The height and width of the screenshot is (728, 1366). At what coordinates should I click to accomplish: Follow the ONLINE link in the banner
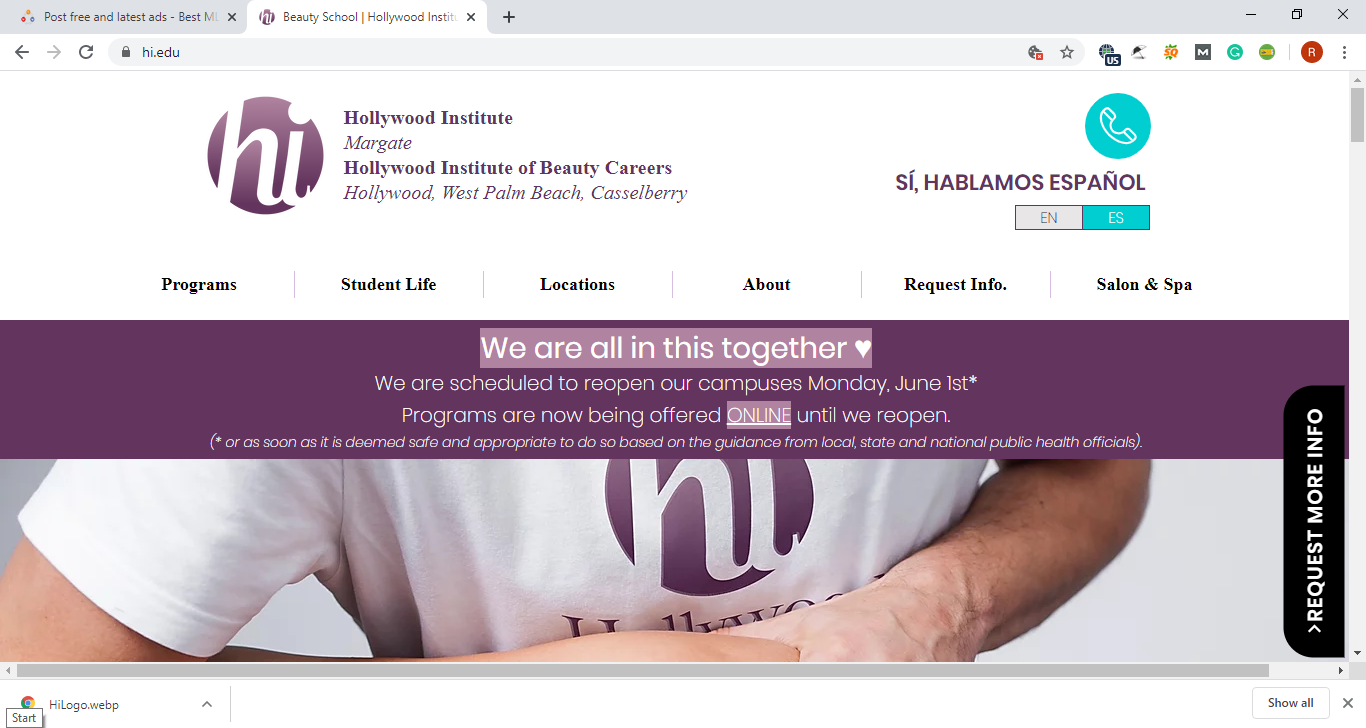759,414
